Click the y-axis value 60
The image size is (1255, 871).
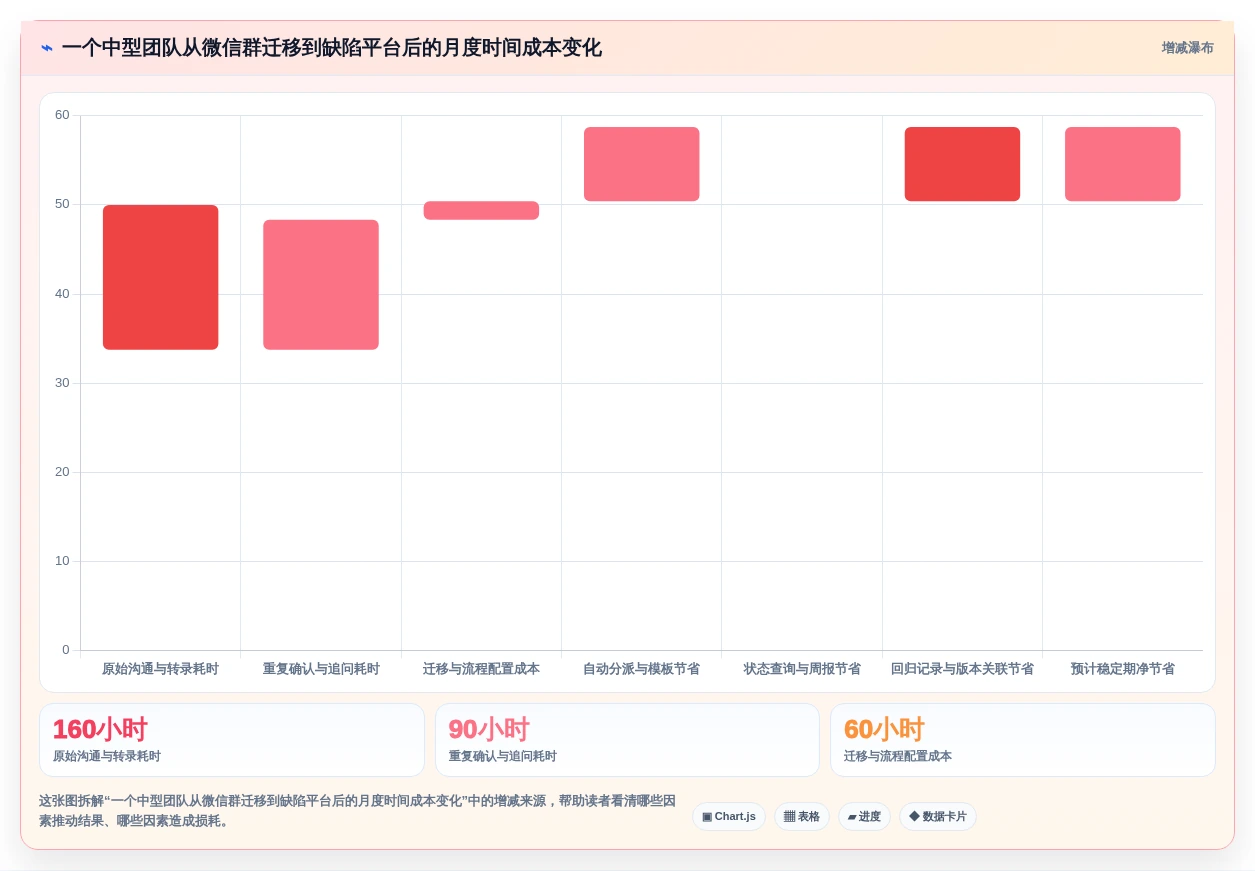tap(62, 115)
